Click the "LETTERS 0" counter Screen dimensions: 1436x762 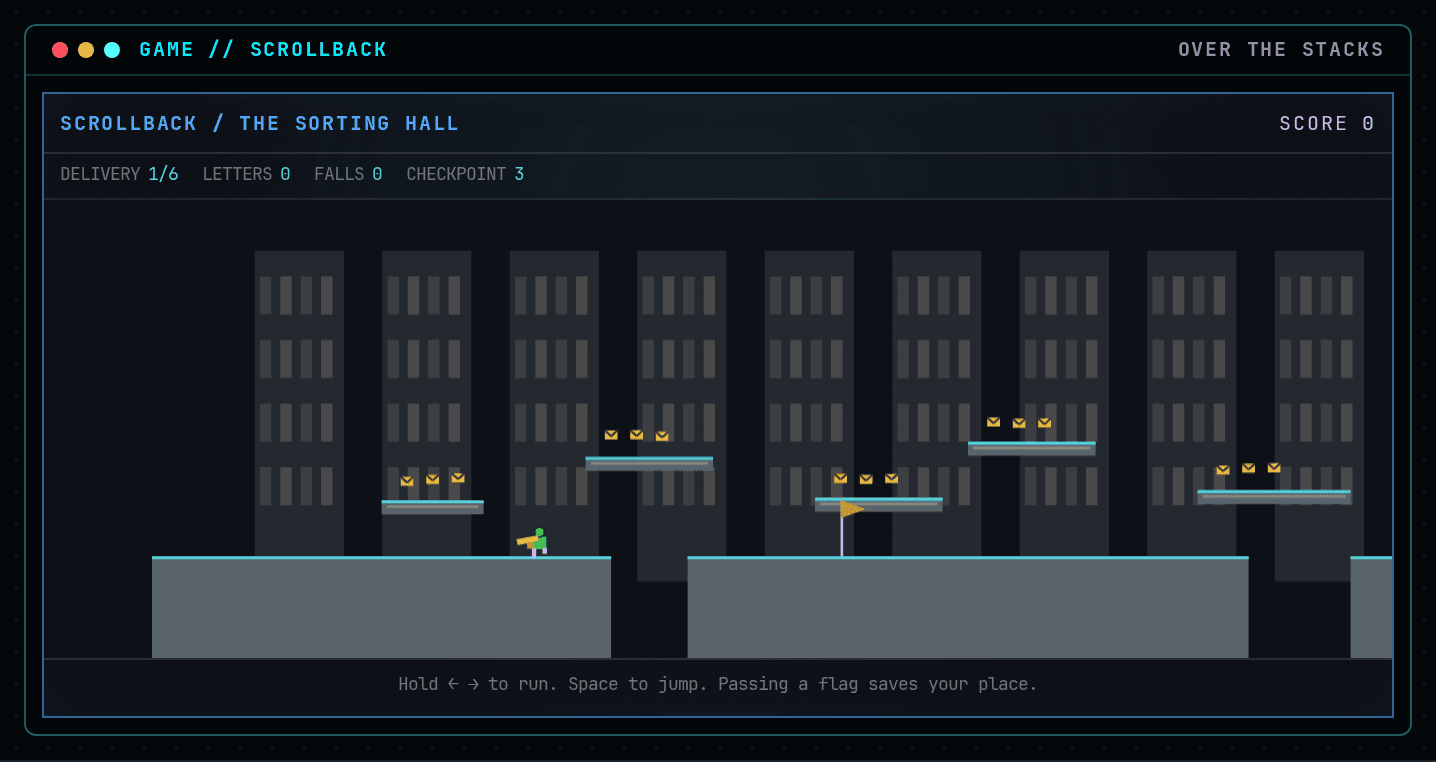coord(246,174)
